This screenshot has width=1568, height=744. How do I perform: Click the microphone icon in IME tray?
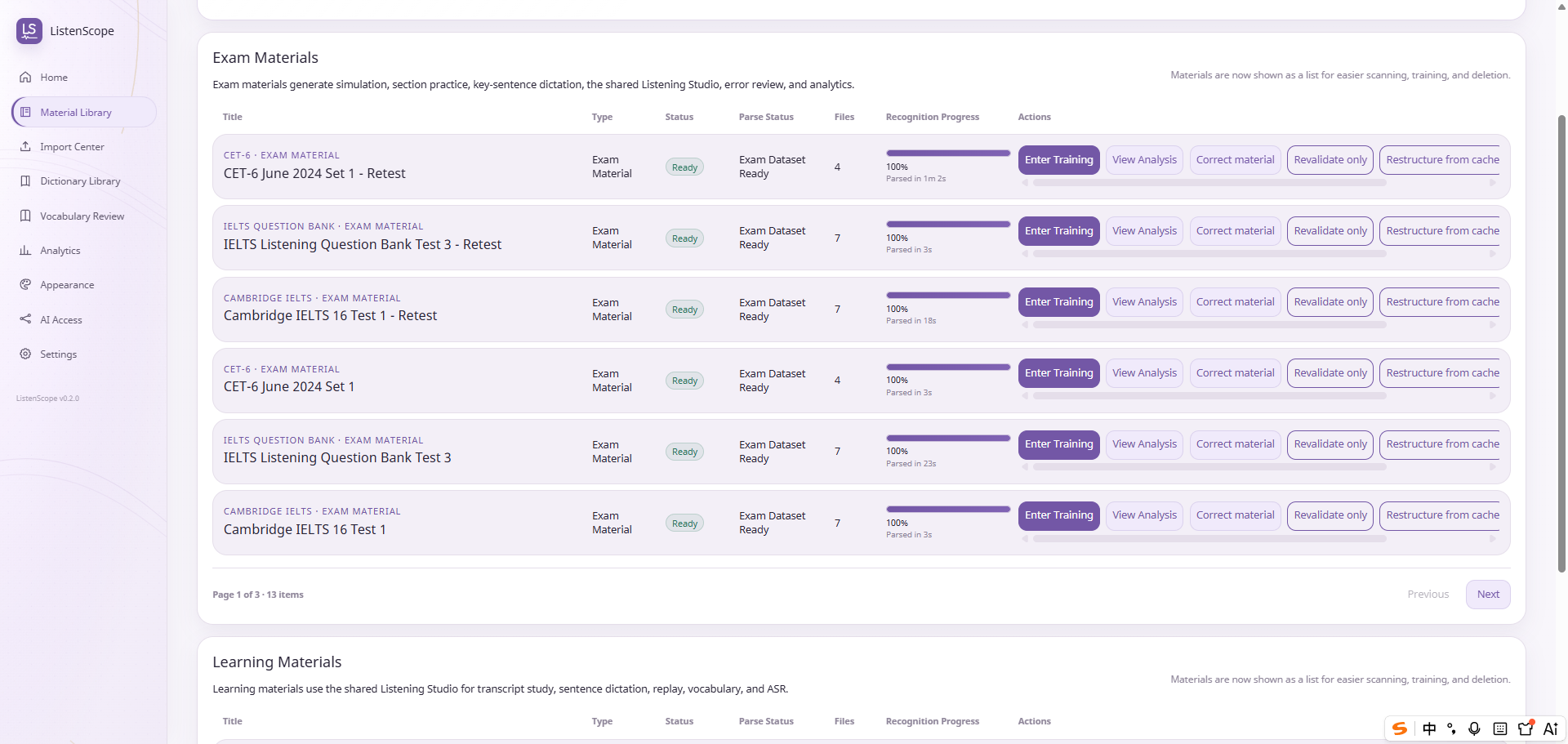pos(1474,728)
